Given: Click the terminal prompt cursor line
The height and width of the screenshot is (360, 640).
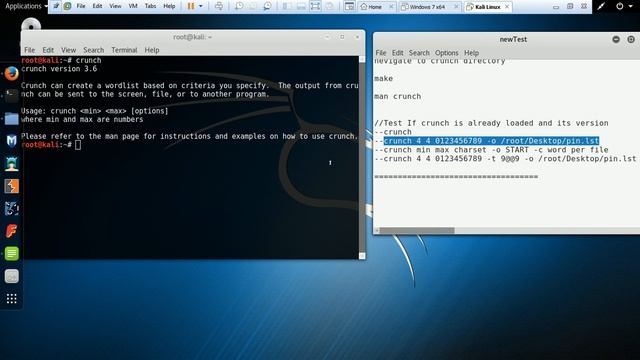Looking at the screenshot, I should 51,144.
